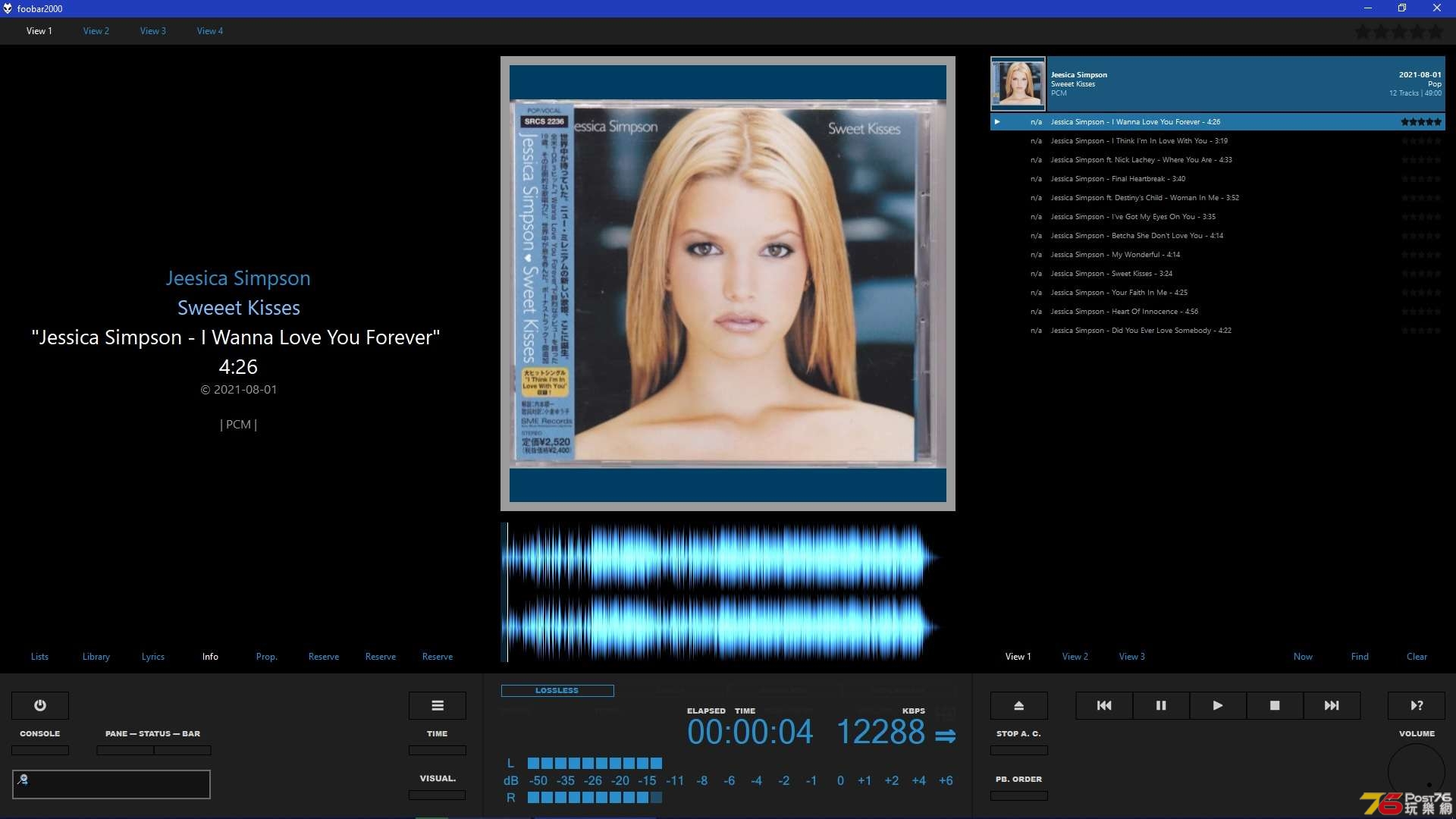Toggle the Time button
Screen dimensions: 1456x819
click(x=438, y=750)
